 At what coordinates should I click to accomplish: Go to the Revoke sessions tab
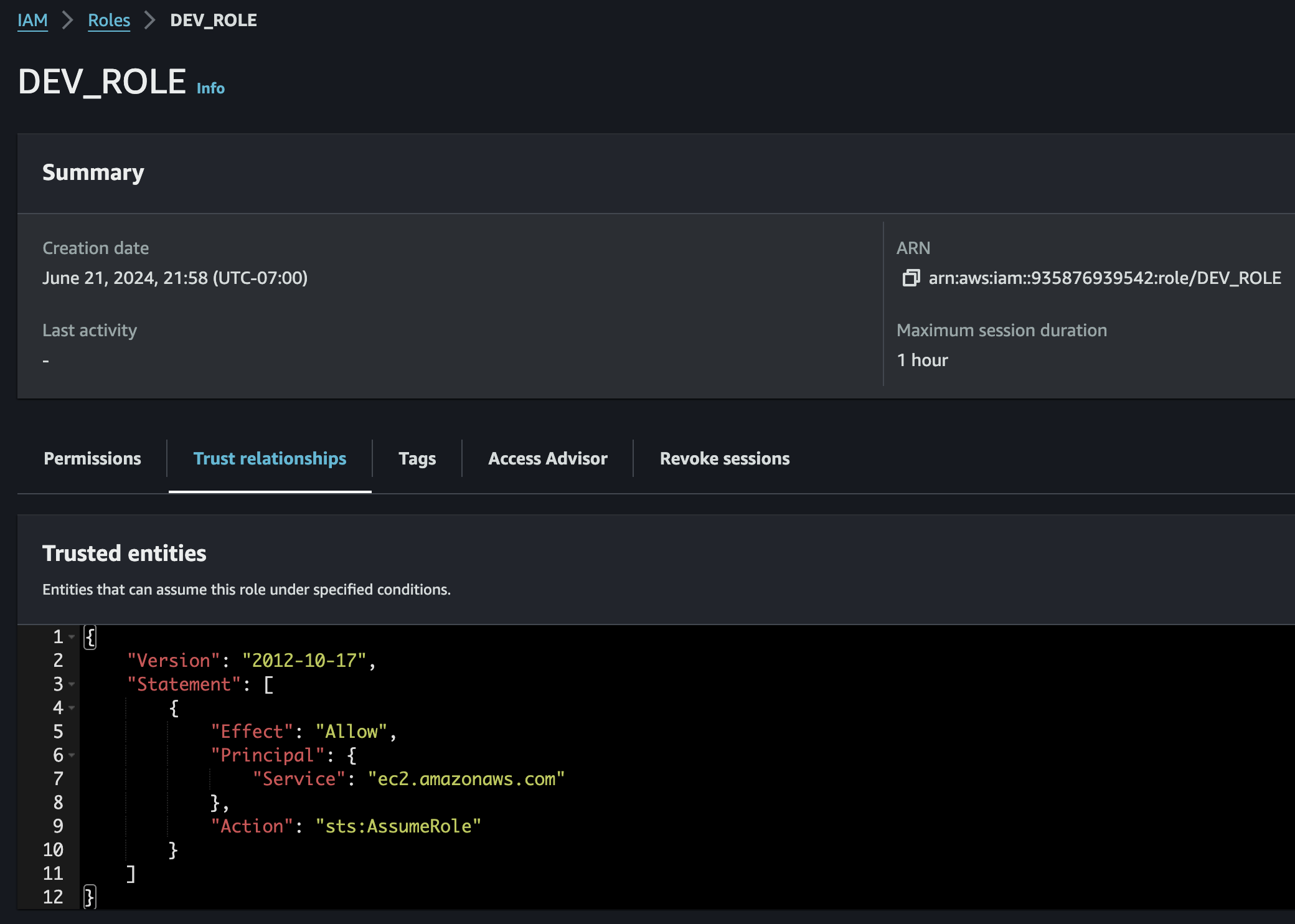click(x=724, y=459)
